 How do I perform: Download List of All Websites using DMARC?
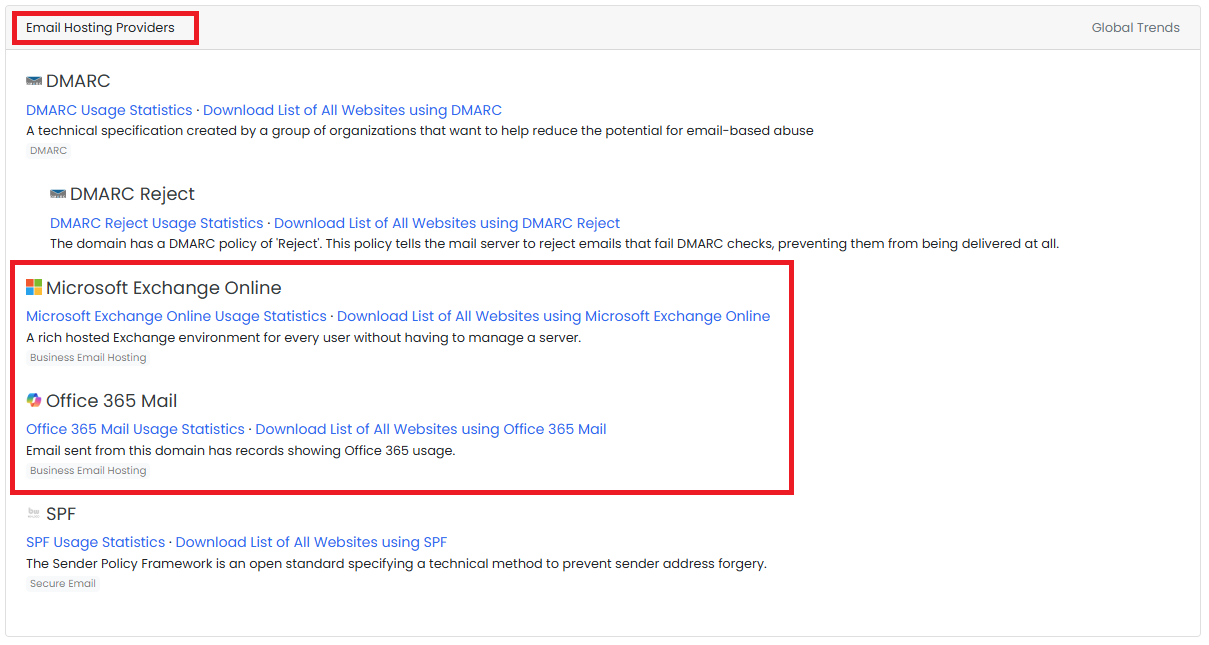pyautogui.click(x=352, y=110)
